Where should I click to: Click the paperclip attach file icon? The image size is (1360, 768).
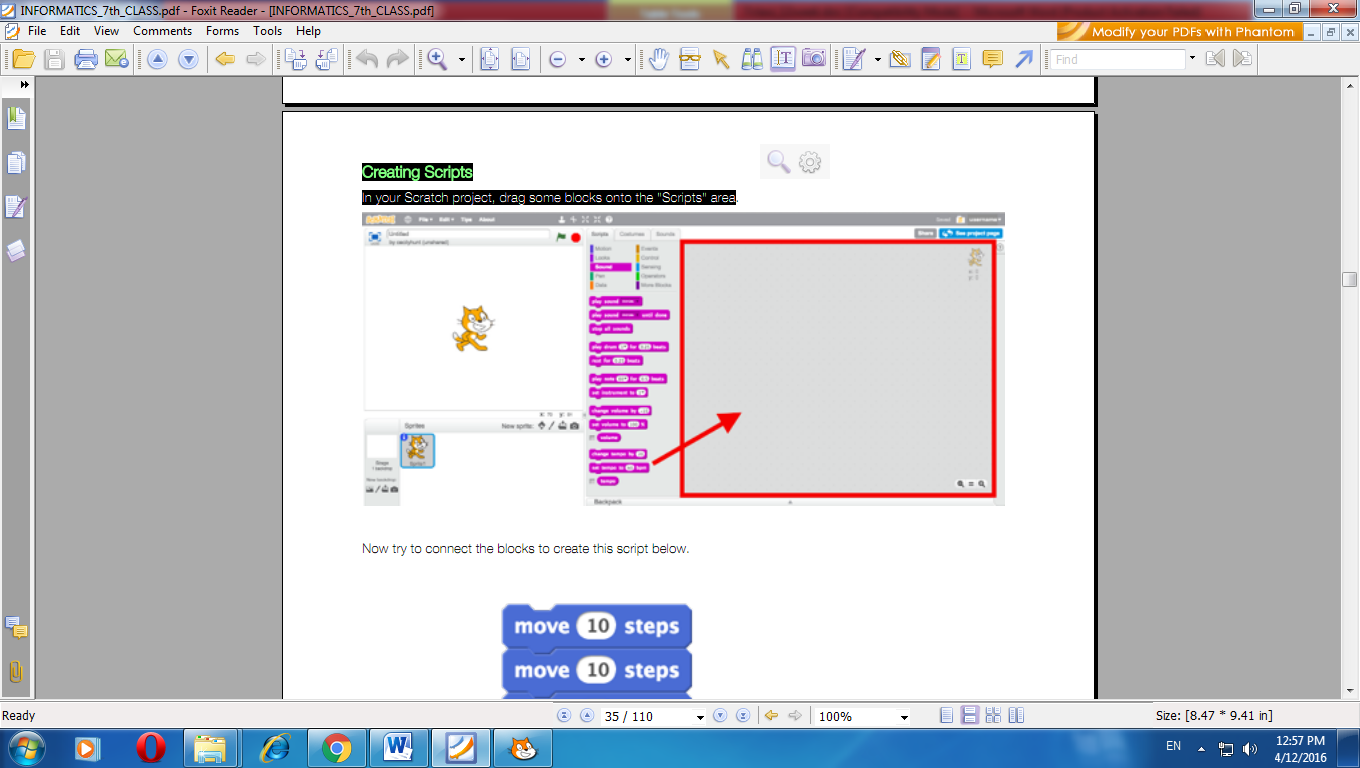pos(899,59)
